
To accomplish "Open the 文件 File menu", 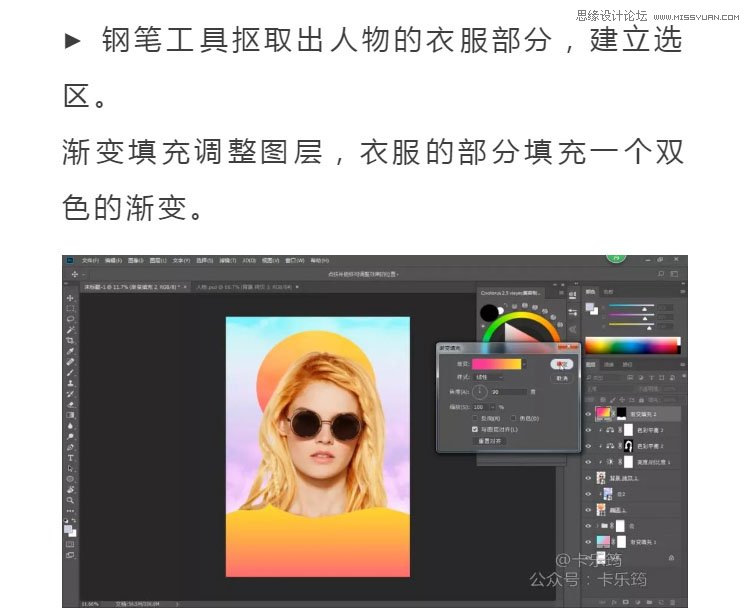I will tap(91, 260).
